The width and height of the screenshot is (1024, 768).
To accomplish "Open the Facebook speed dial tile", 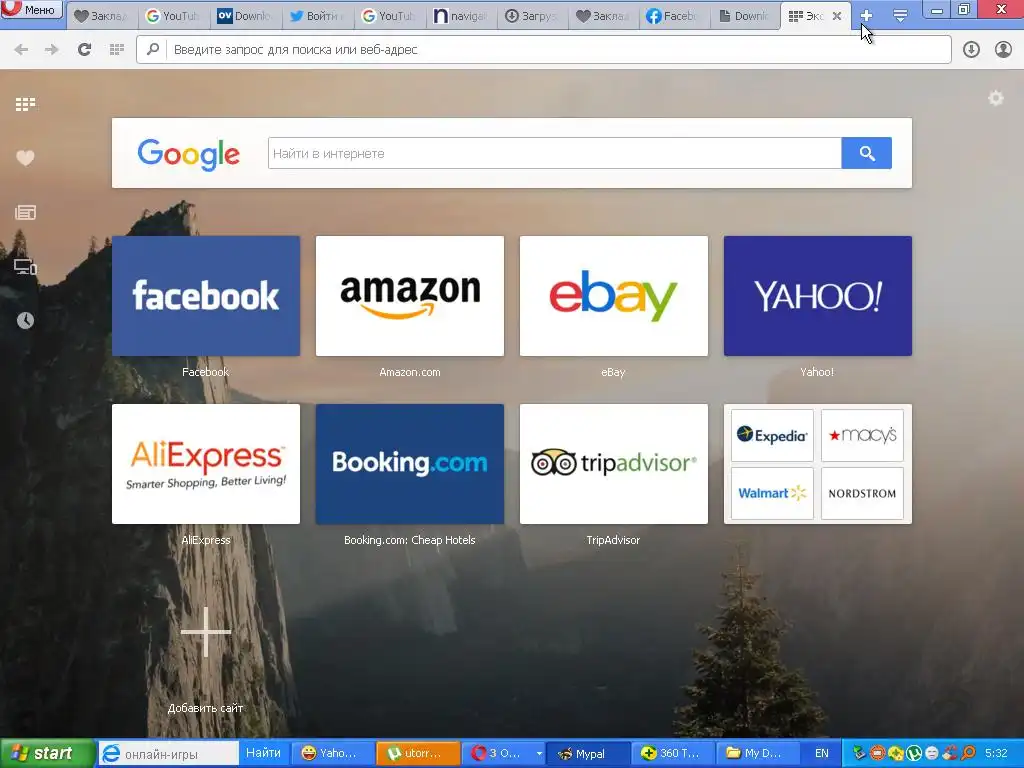I will click(x=206, y=296).
